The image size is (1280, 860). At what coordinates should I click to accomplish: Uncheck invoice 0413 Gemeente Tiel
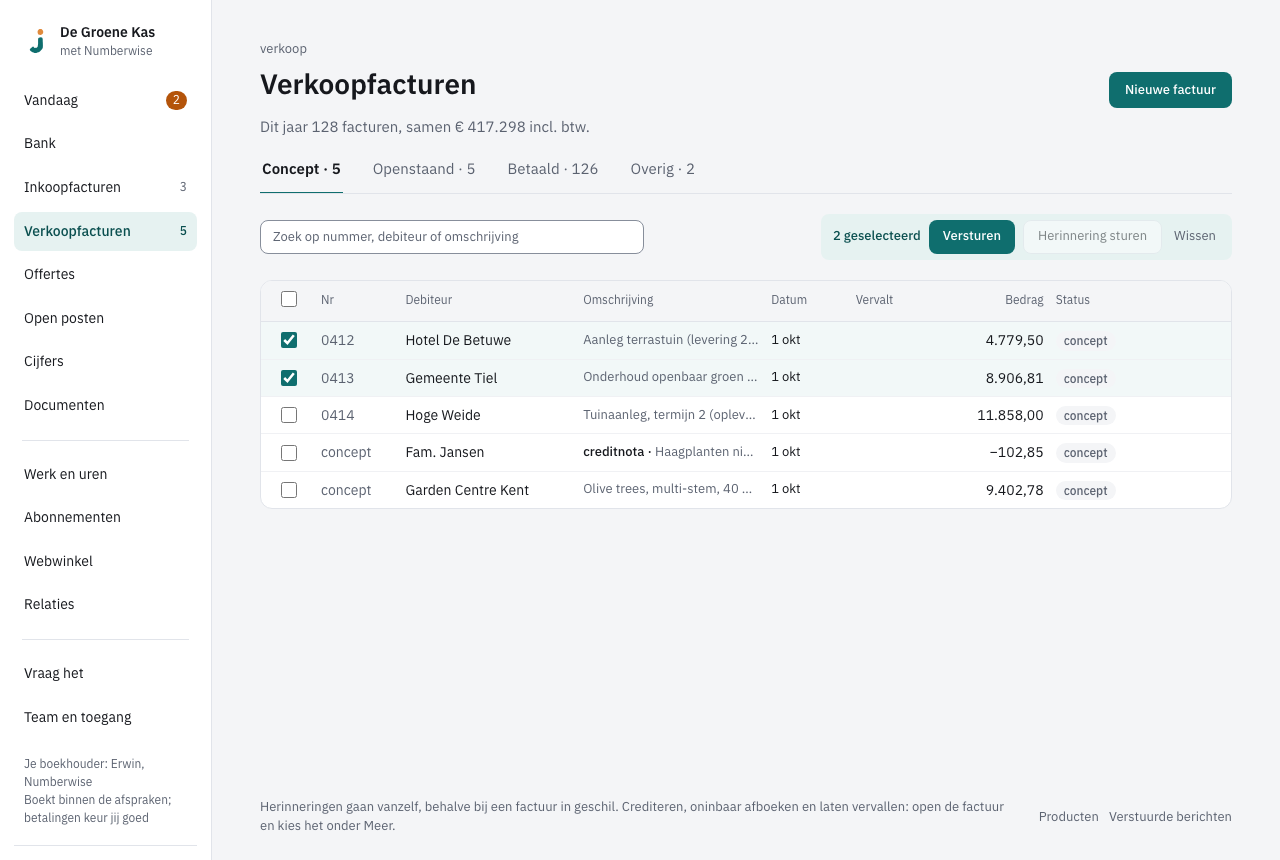pyautogui.click(x=289, y=378)
